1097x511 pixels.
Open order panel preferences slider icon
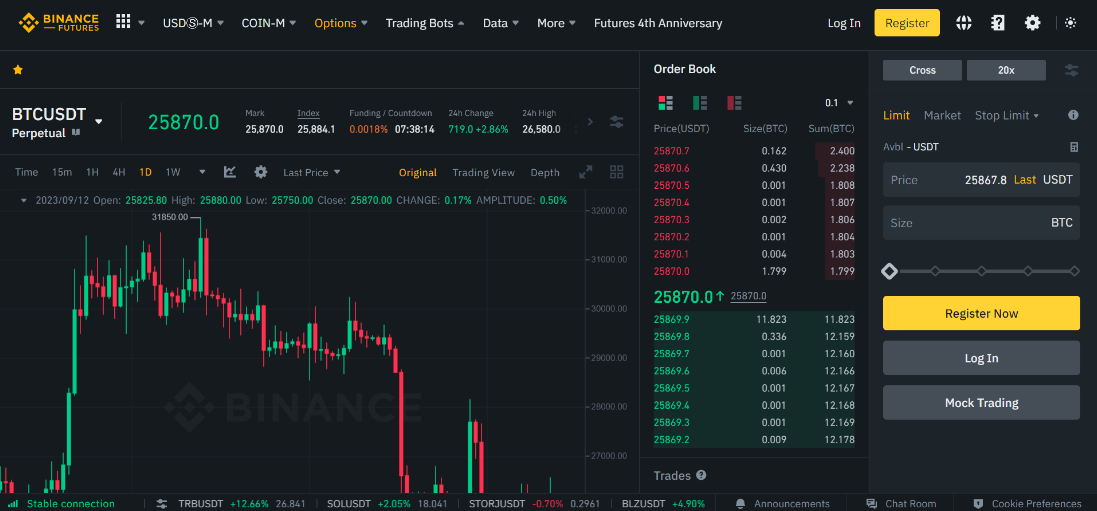(1071, 70)
